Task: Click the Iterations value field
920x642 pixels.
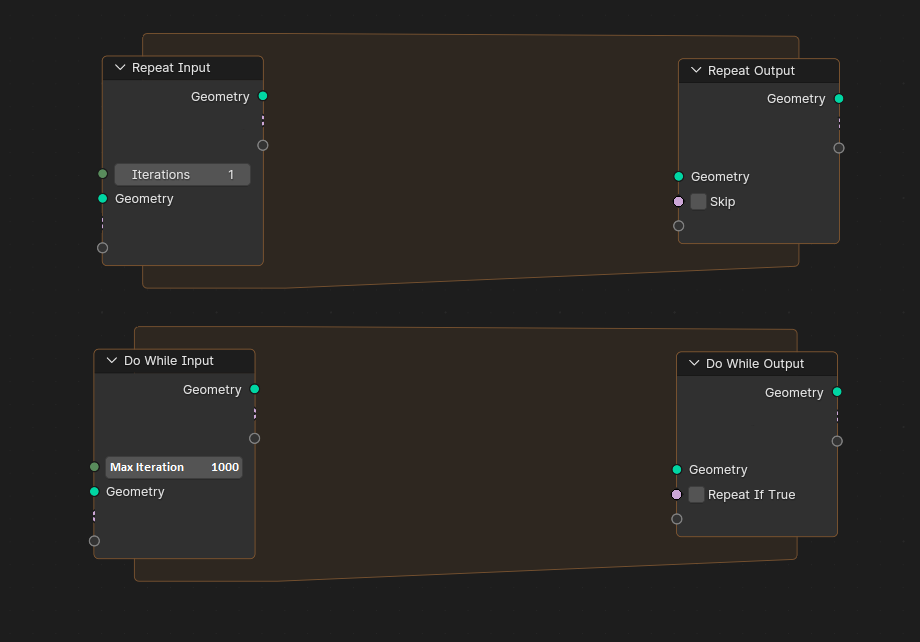Action: tap(182, 174)
